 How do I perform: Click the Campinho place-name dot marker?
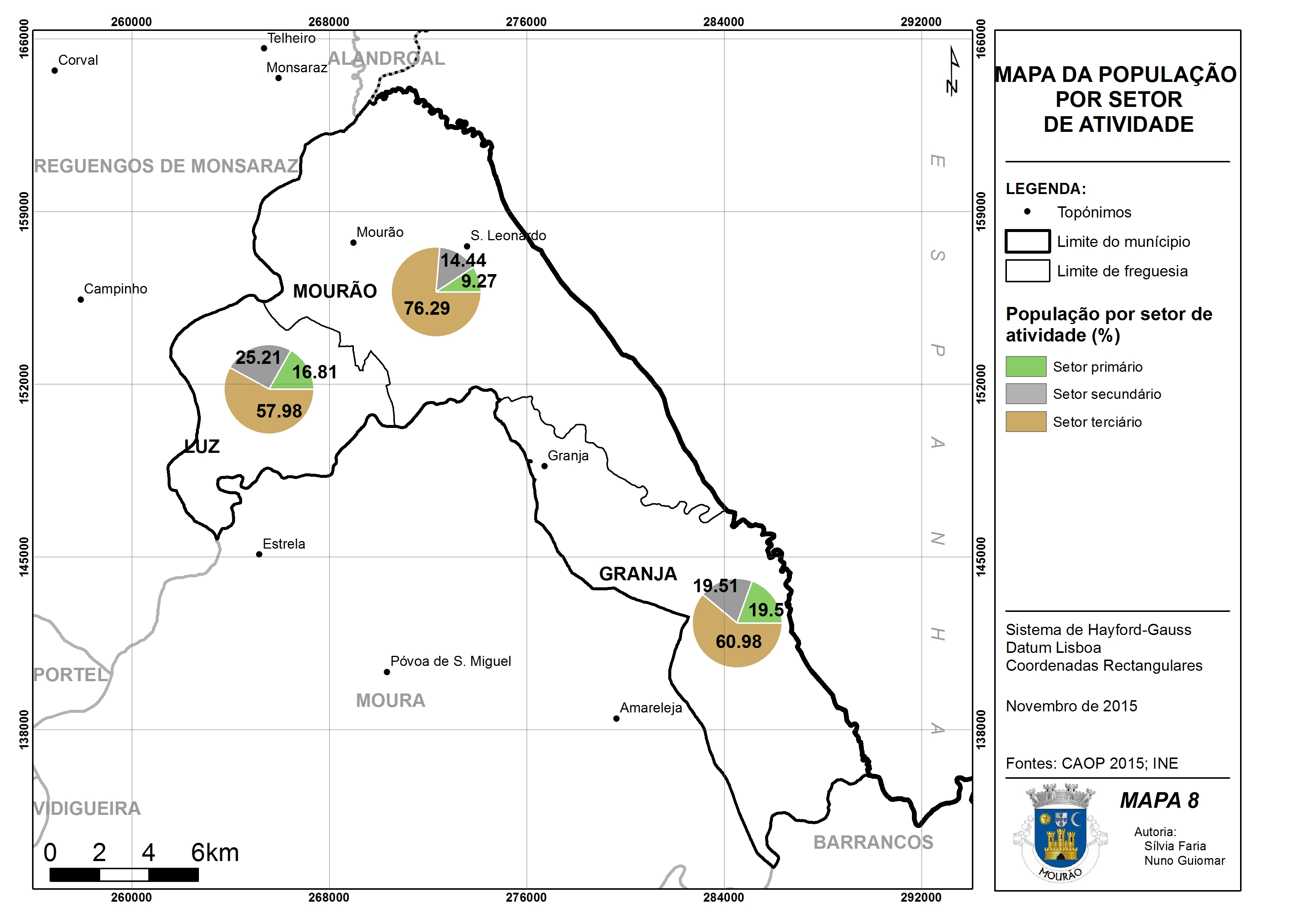[81, 299]
